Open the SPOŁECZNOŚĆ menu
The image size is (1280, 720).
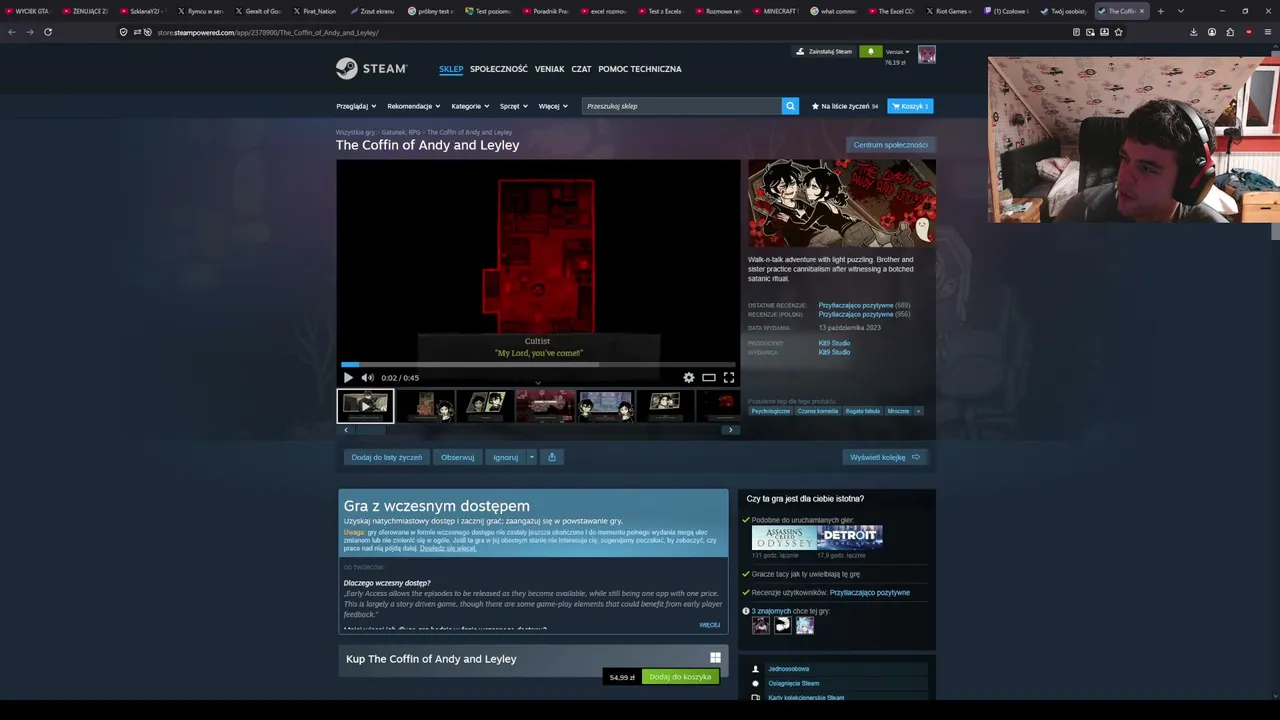499,69
